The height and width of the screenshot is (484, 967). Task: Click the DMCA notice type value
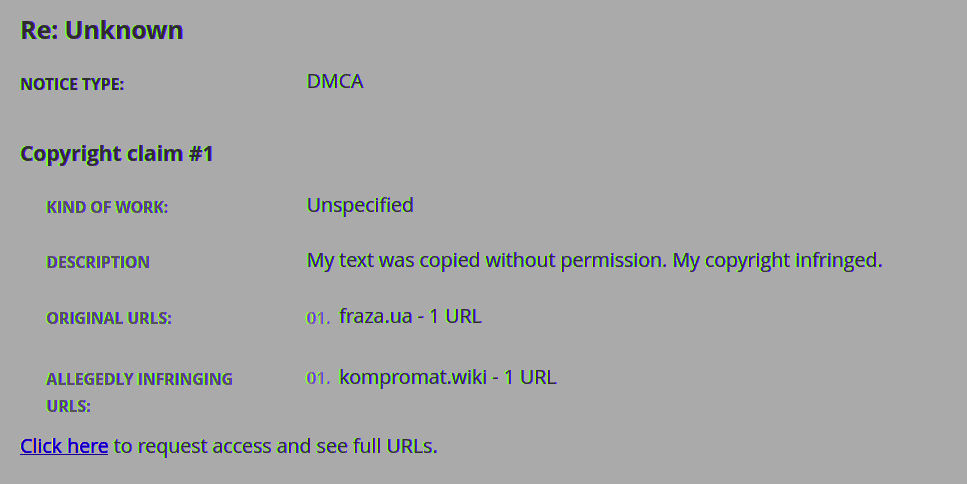(335, 81)
